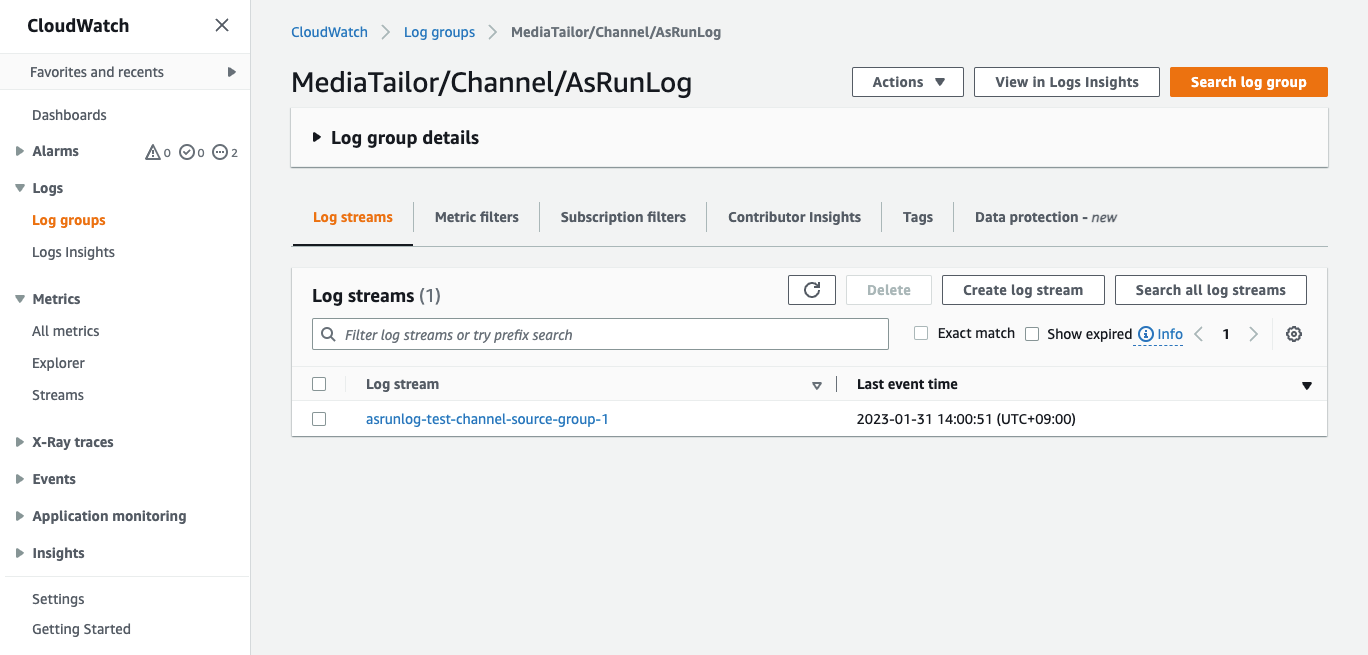Refresh the log streams list

click(812, 290)
